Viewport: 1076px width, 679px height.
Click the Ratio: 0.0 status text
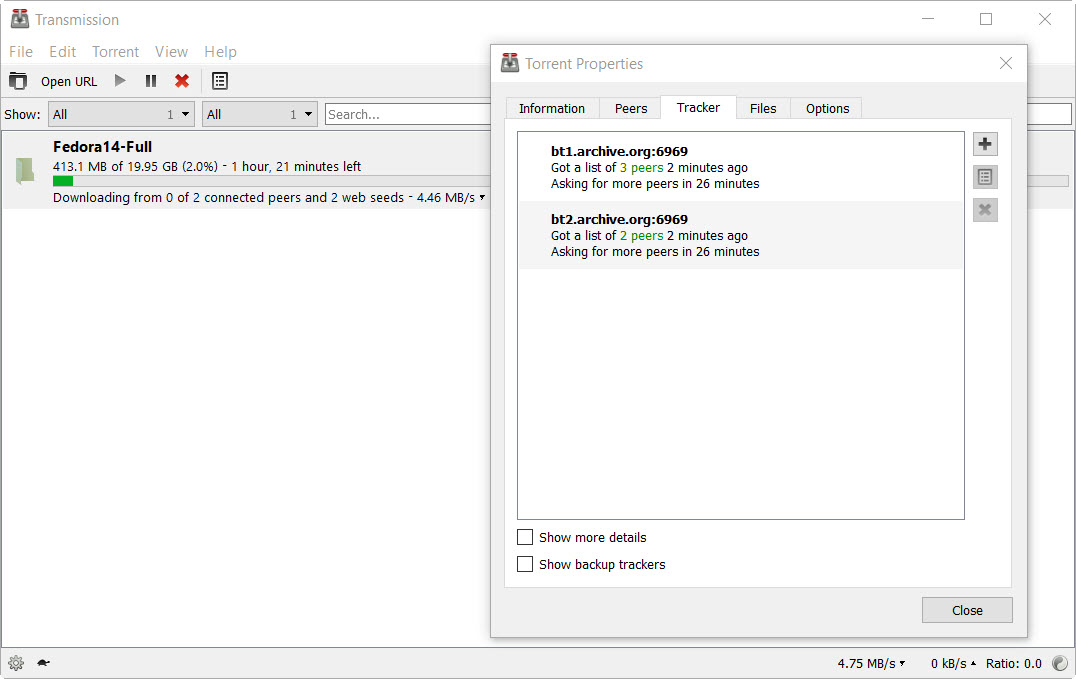[1014, 664]
